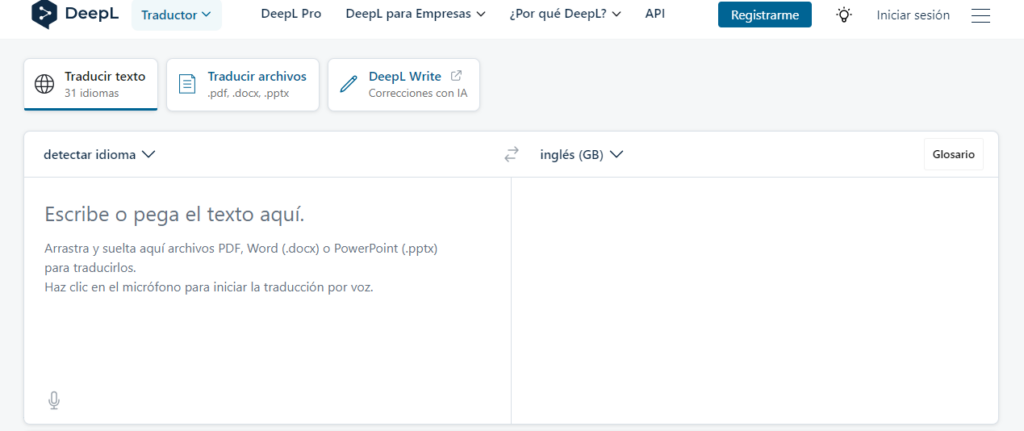Click the DeepL logo
The height and width of the screenshot is (431, 1024).
75,14
